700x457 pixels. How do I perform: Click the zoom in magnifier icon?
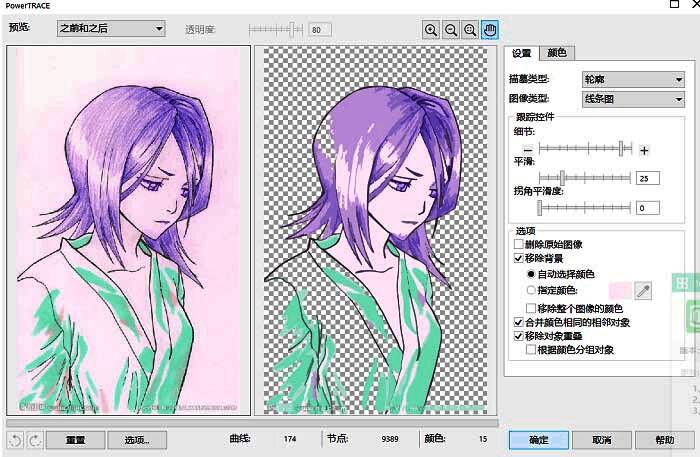pyautogui.click(x=431, y=30)
